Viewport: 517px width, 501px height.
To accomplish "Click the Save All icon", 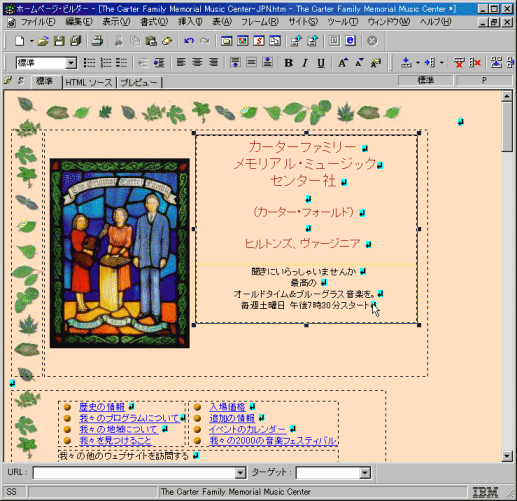I will click(x=76, y=41).
